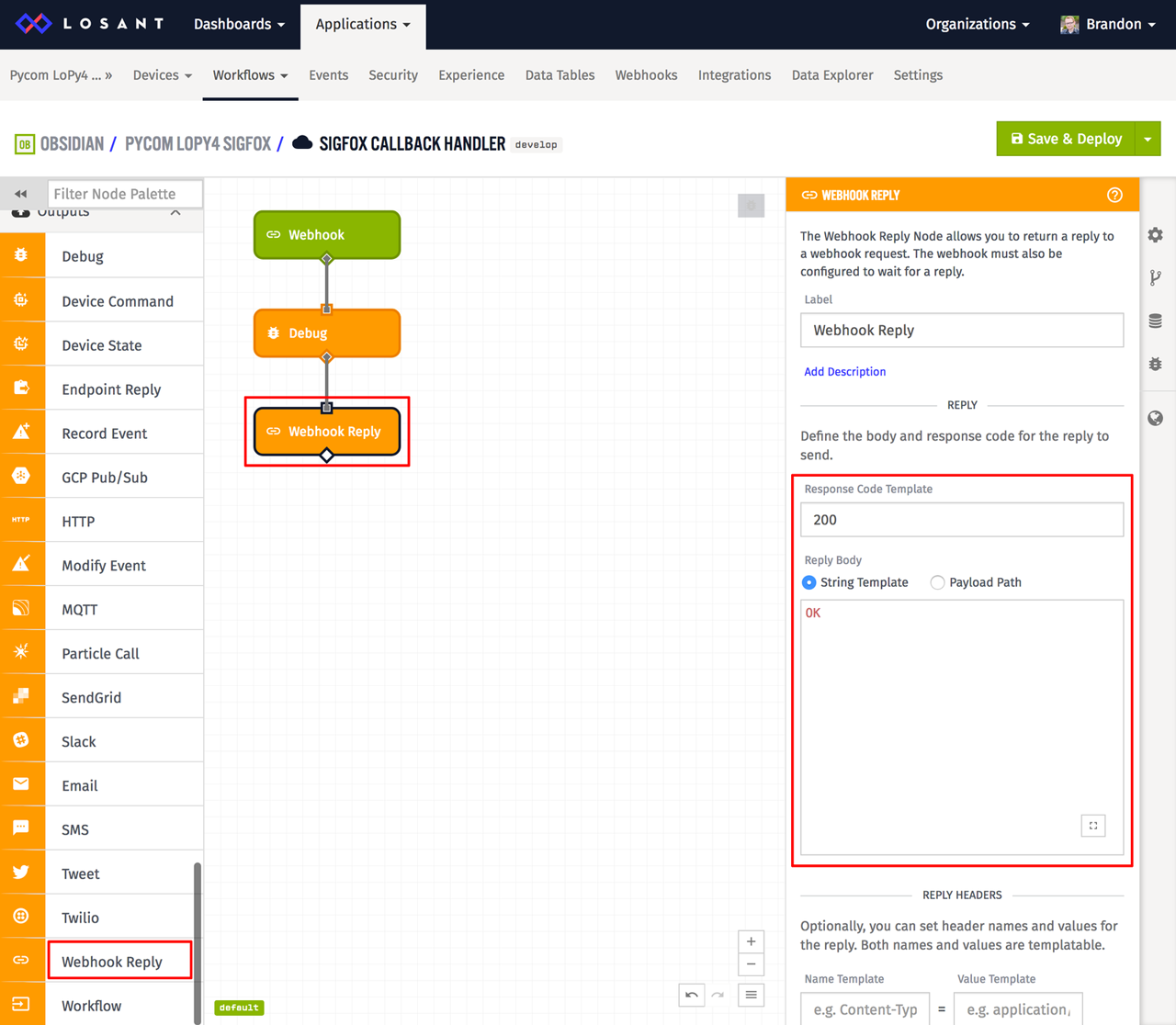Zoom out on the workflow canvas
Screen dimensions: 1176x1025
point(752,964)
